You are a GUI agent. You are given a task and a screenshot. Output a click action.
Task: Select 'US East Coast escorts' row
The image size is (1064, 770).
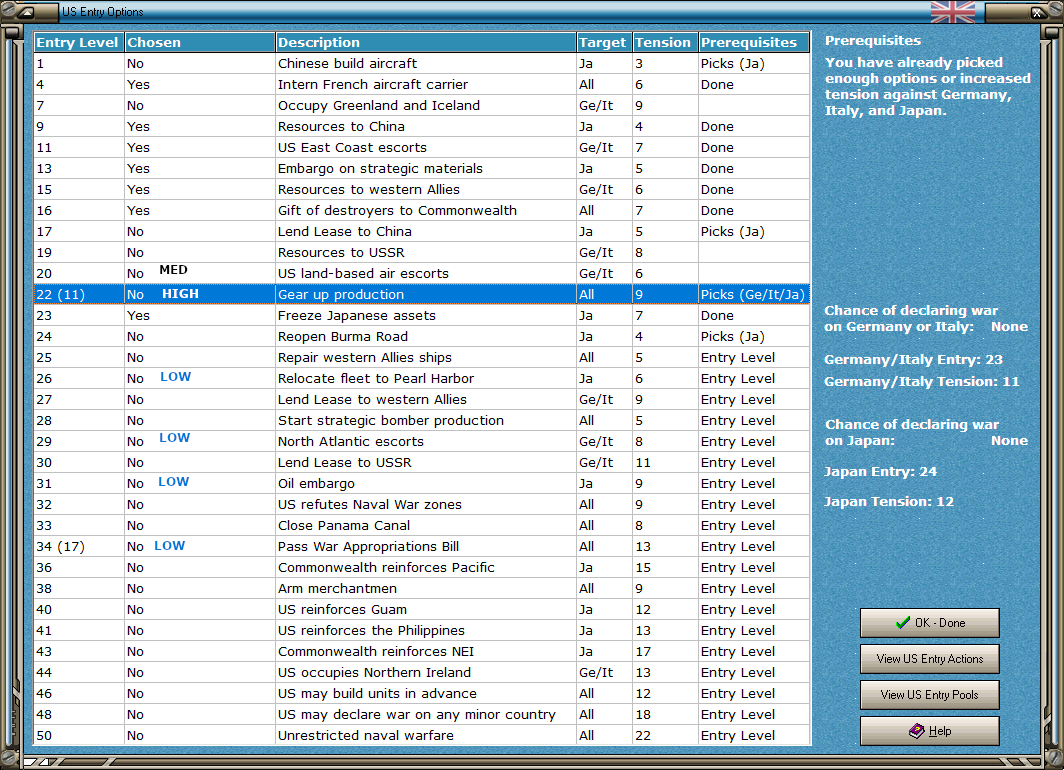(x=422, y=147)
